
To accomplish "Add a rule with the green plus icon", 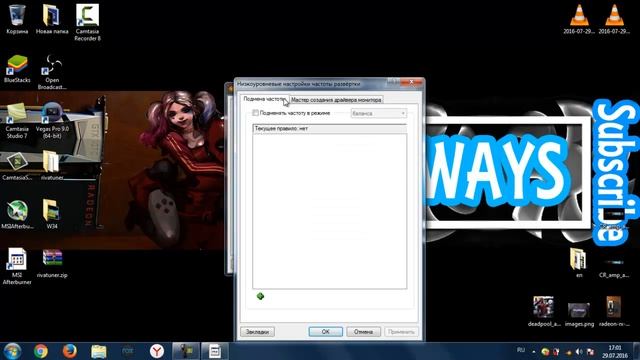I will click(260, 296).
